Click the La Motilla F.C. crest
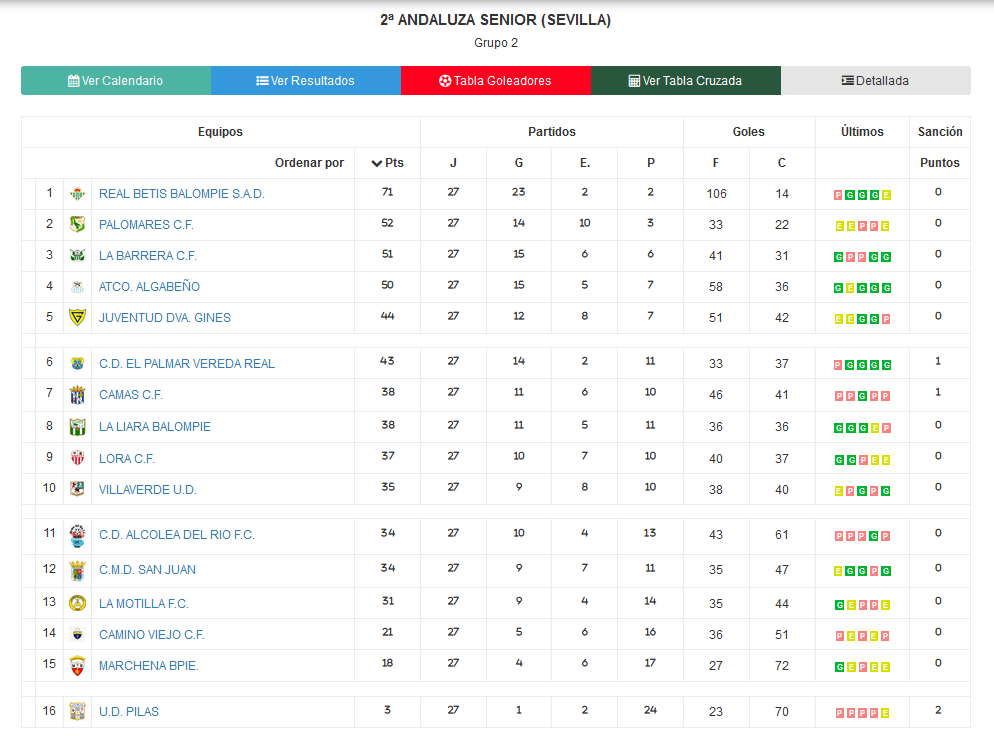 [77, 603]
